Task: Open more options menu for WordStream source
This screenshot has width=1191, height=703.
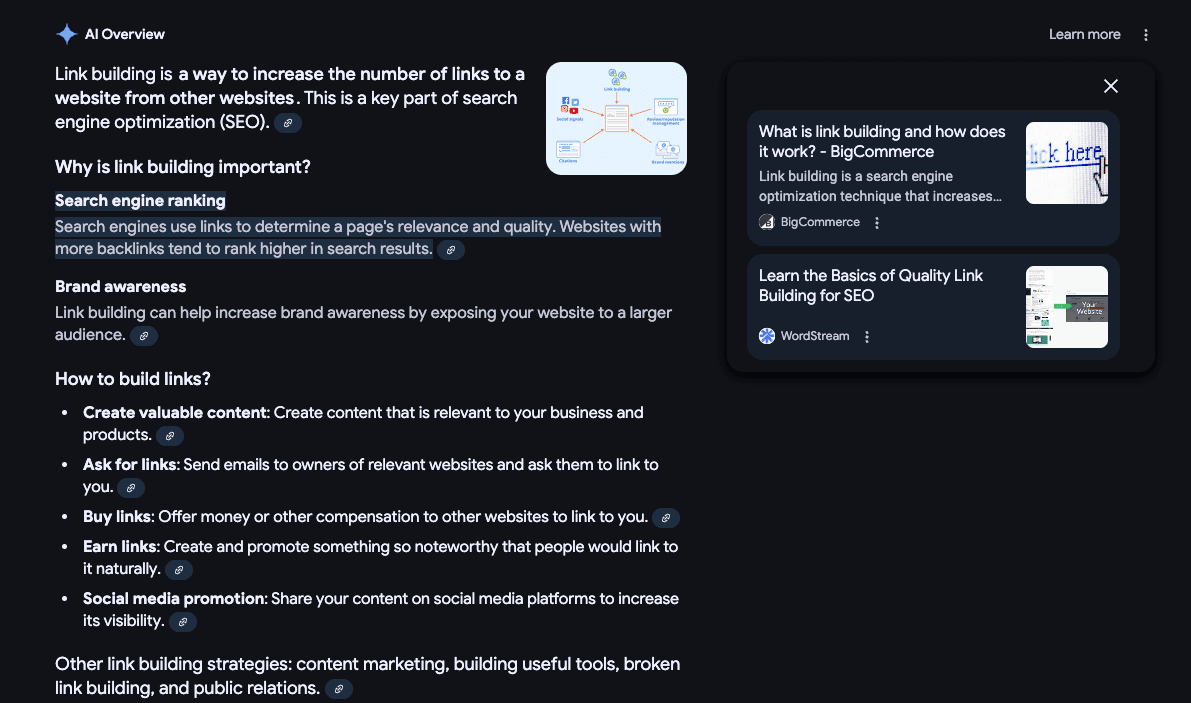Action: click(x=867, y=337)
